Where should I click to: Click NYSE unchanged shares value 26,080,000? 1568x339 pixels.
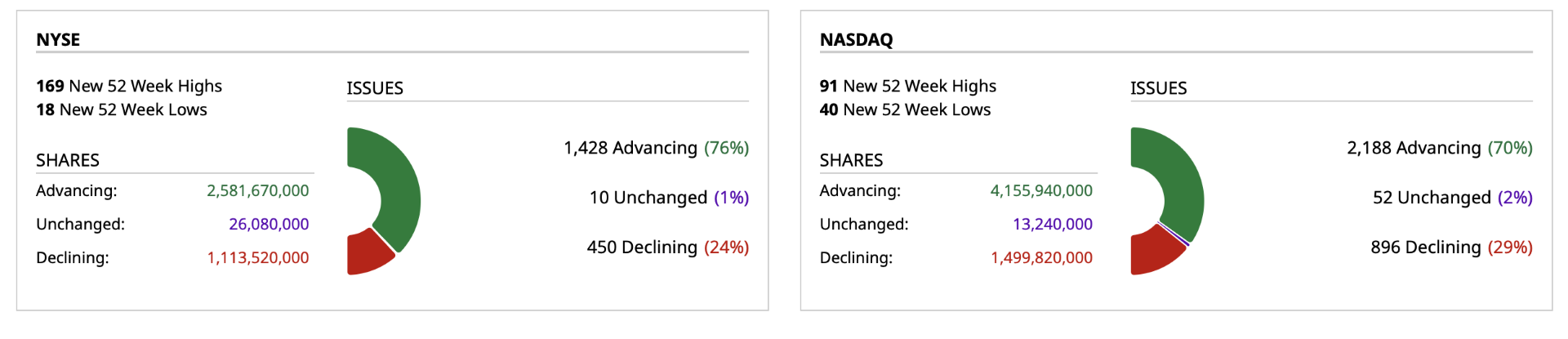pos(269,224)
